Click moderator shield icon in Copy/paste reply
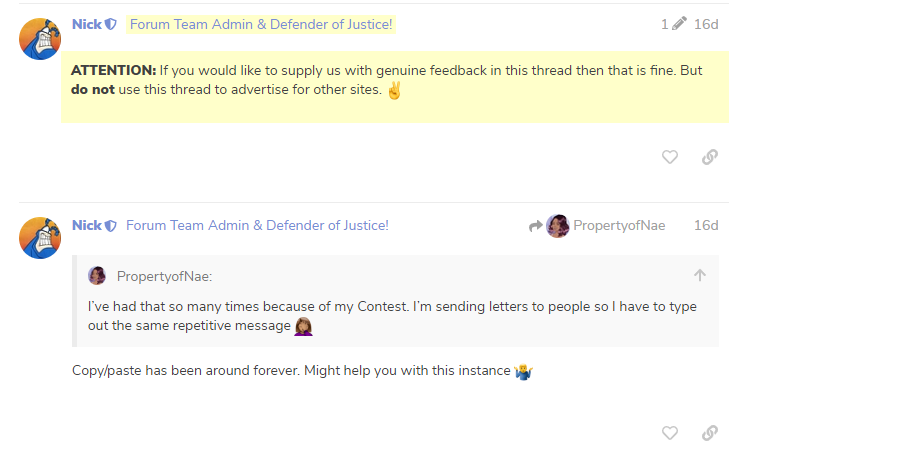This screenshot has height=474, width=901. (111, 226)
